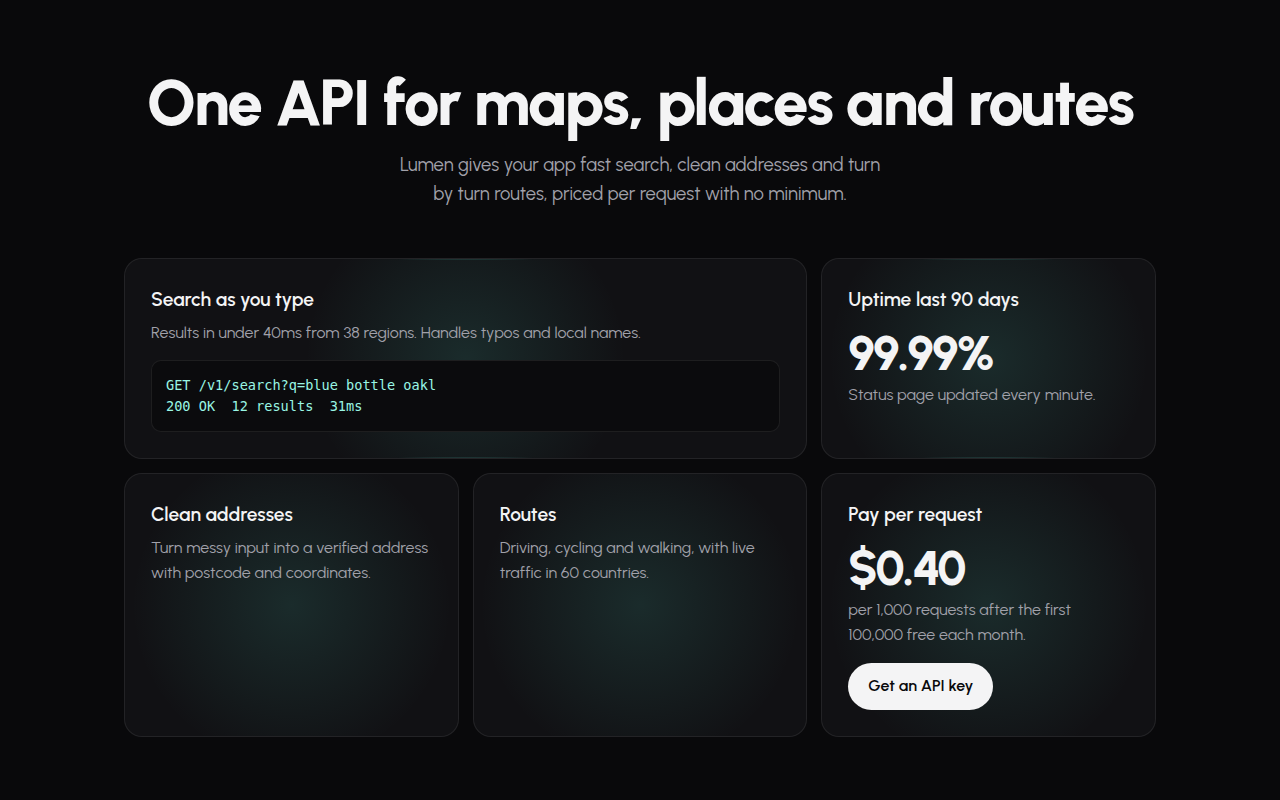The width and height of the screenshot is (1280, 800).
Task: Click the 'Routes' card title
Action: [528, 514]
